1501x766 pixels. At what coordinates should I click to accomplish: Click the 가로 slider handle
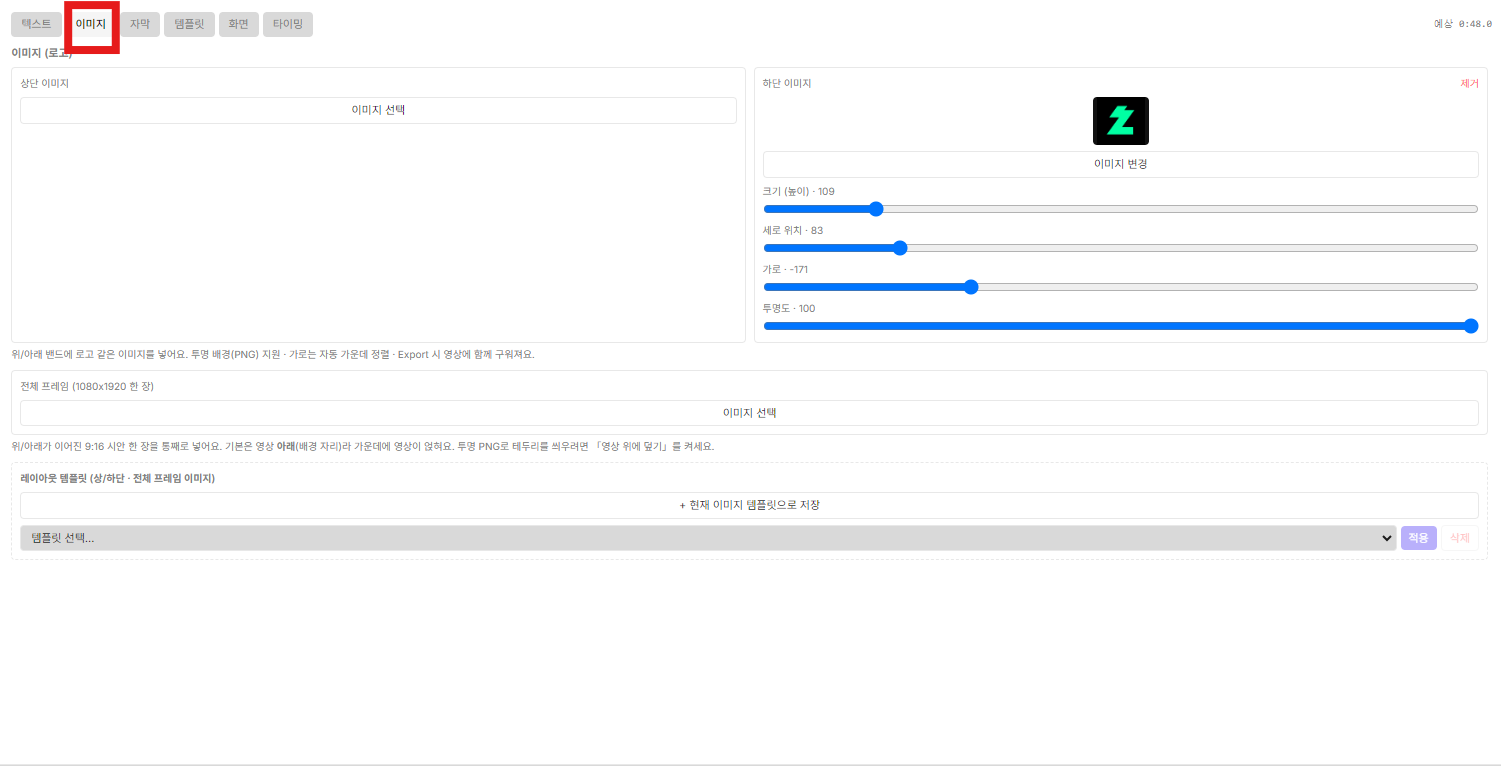[x=970, y=287]
